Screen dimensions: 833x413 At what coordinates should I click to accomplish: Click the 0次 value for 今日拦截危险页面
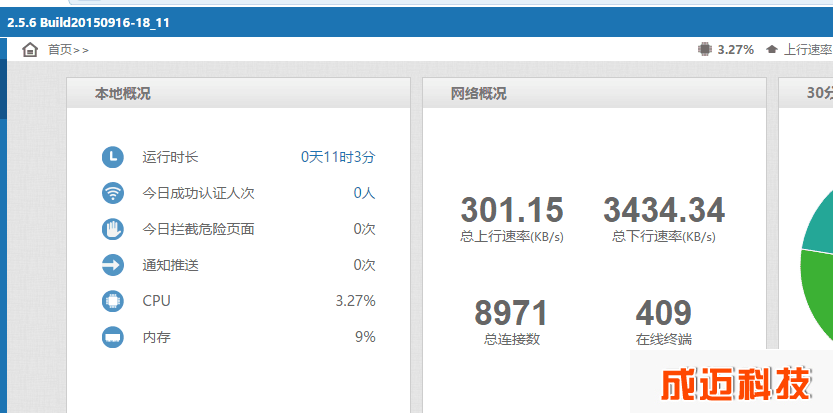pyautogui.click(x=364, y=229)
